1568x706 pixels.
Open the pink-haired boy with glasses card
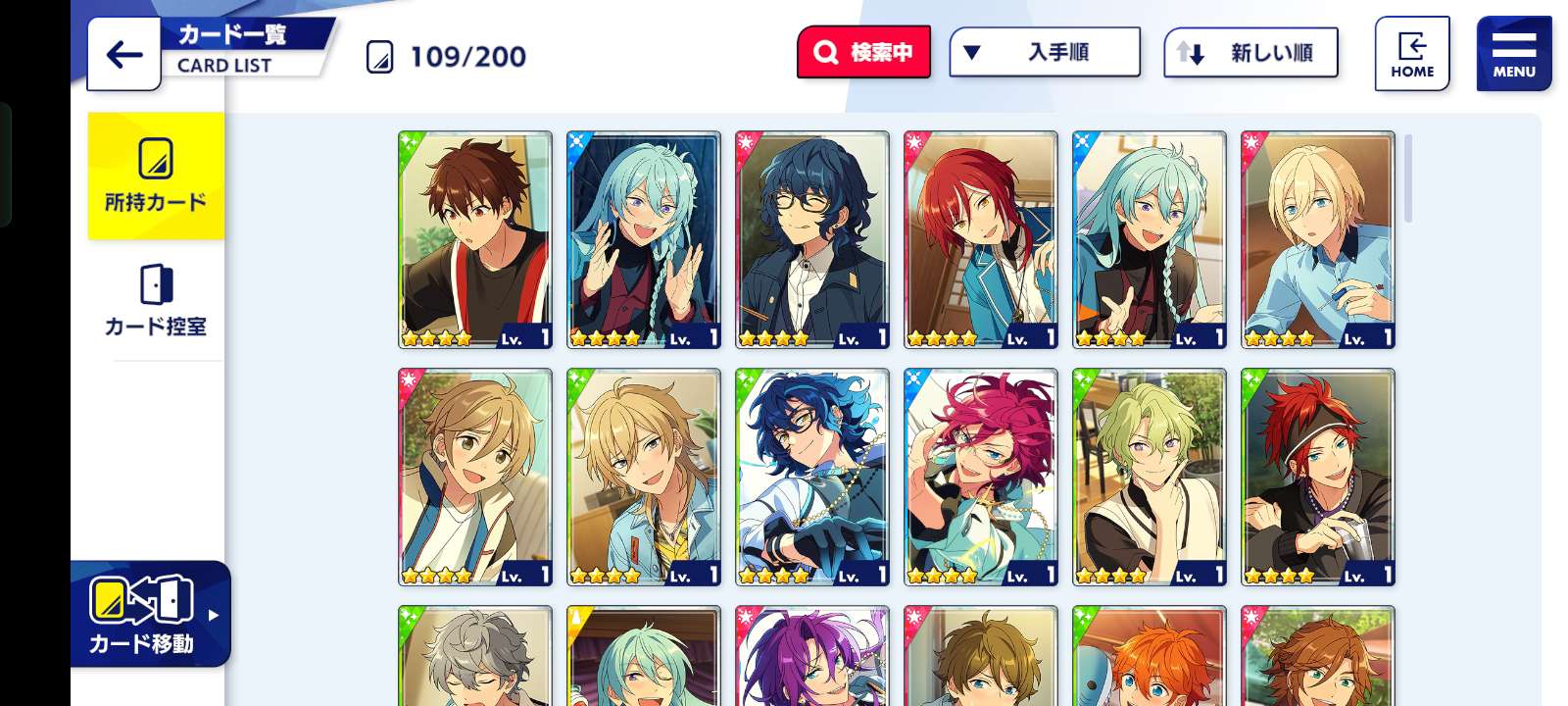(981, 478)
